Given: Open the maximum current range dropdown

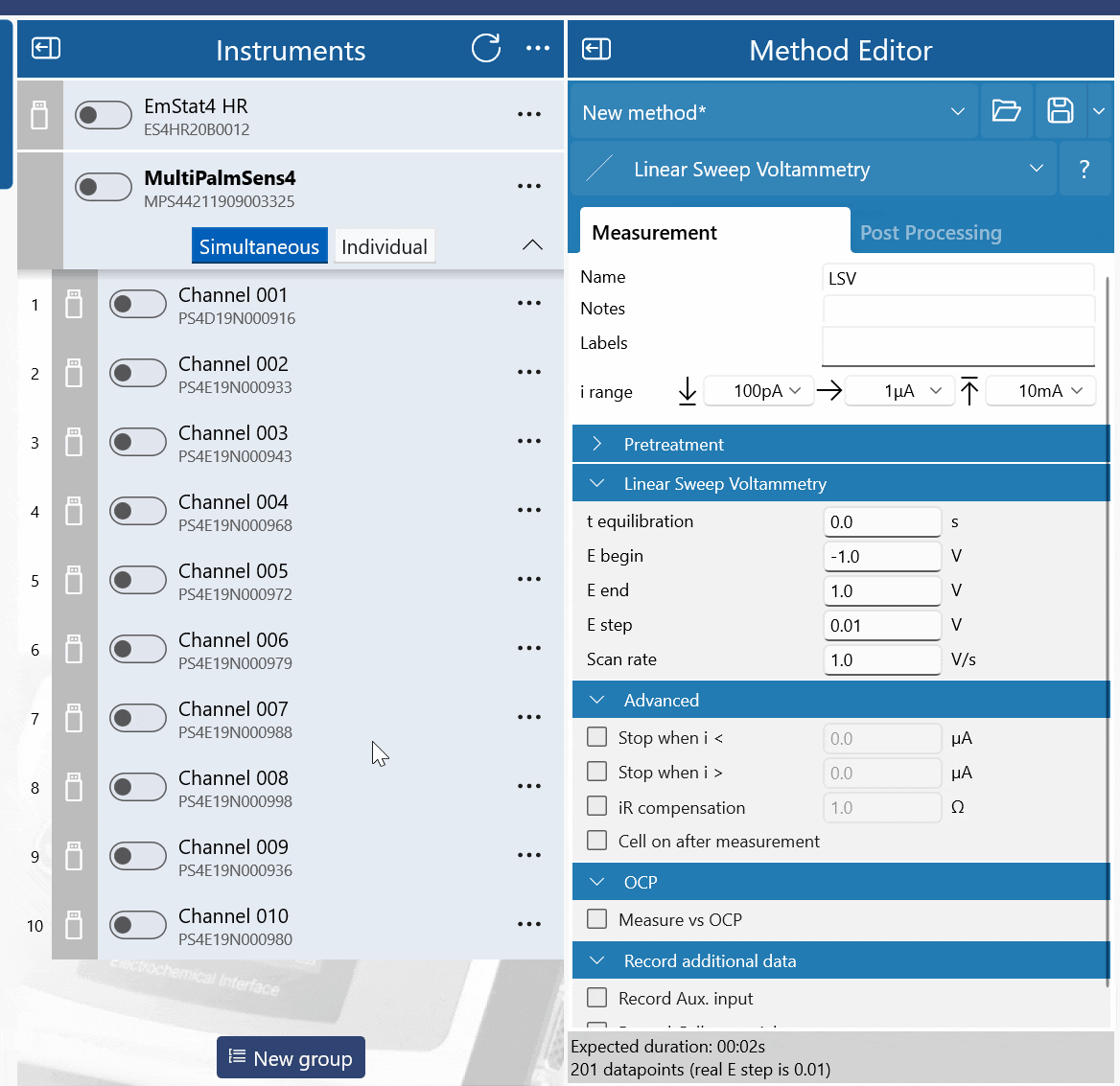Looking at the screenshot, I should click(x=1040, y=391).
